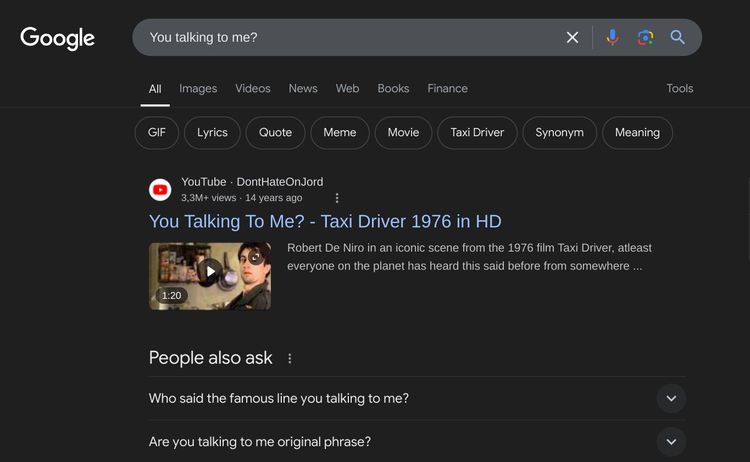The height and width of the screenshot is (462, 750).
Task: Click the Google logo
Action: [x=57, y=38]
